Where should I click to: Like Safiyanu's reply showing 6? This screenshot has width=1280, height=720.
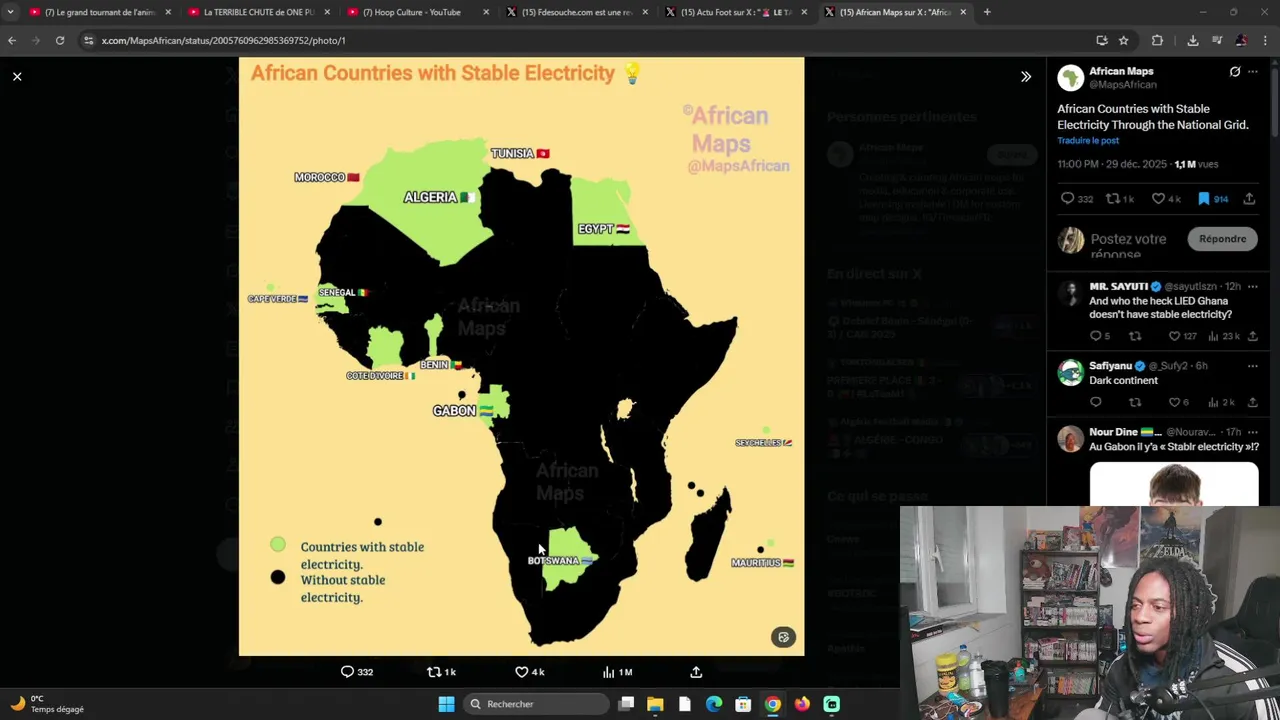(1175, 402)
